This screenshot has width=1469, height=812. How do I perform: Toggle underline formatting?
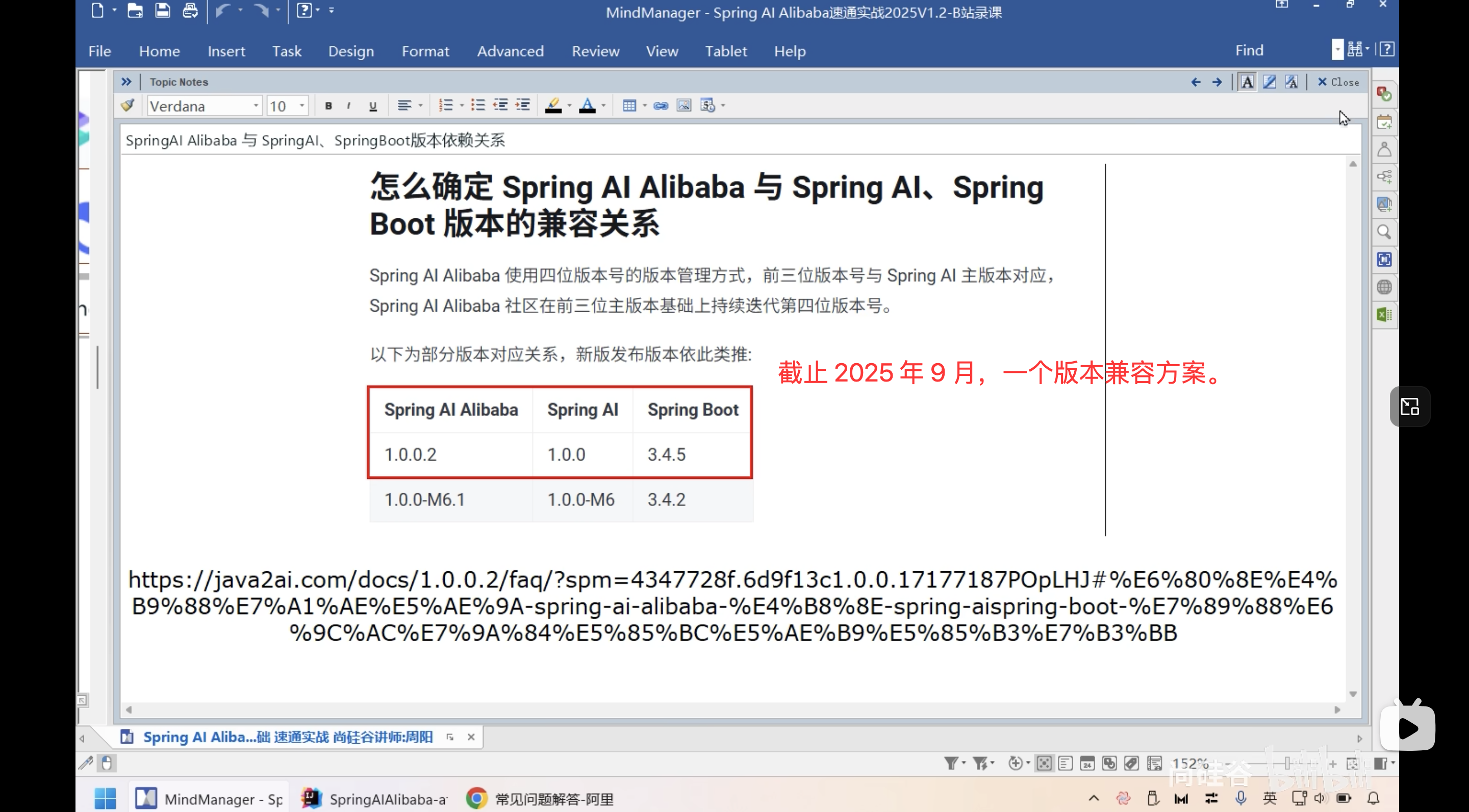[373, 106]
